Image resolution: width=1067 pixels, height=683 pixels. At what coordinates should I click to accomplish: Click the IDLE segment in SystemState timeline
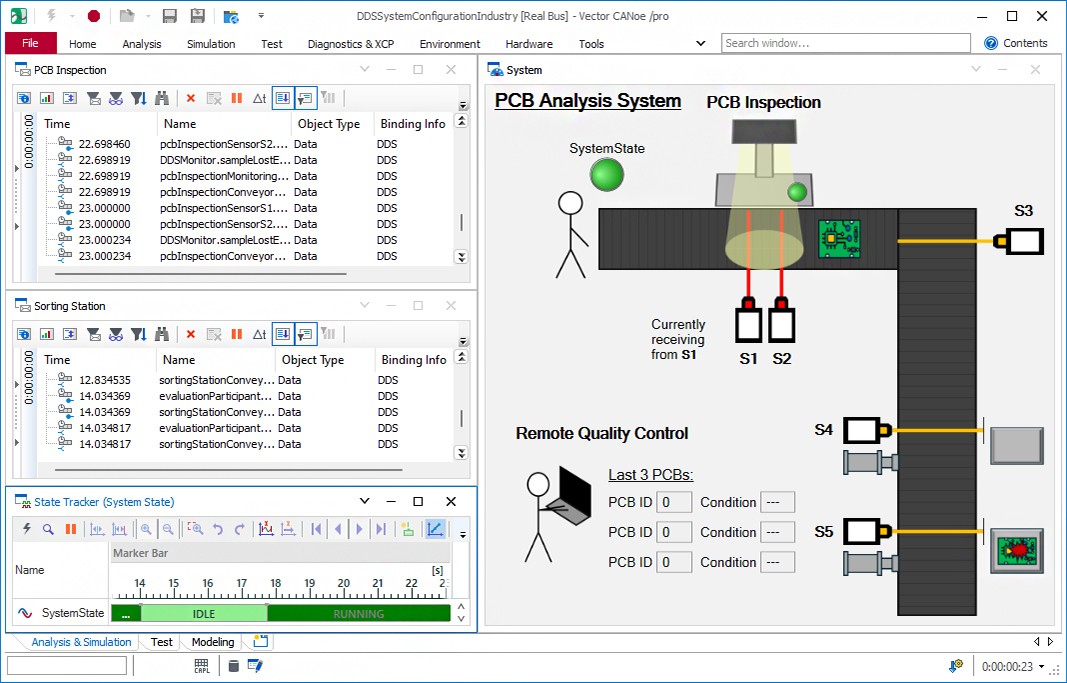[x=203, y=614]
